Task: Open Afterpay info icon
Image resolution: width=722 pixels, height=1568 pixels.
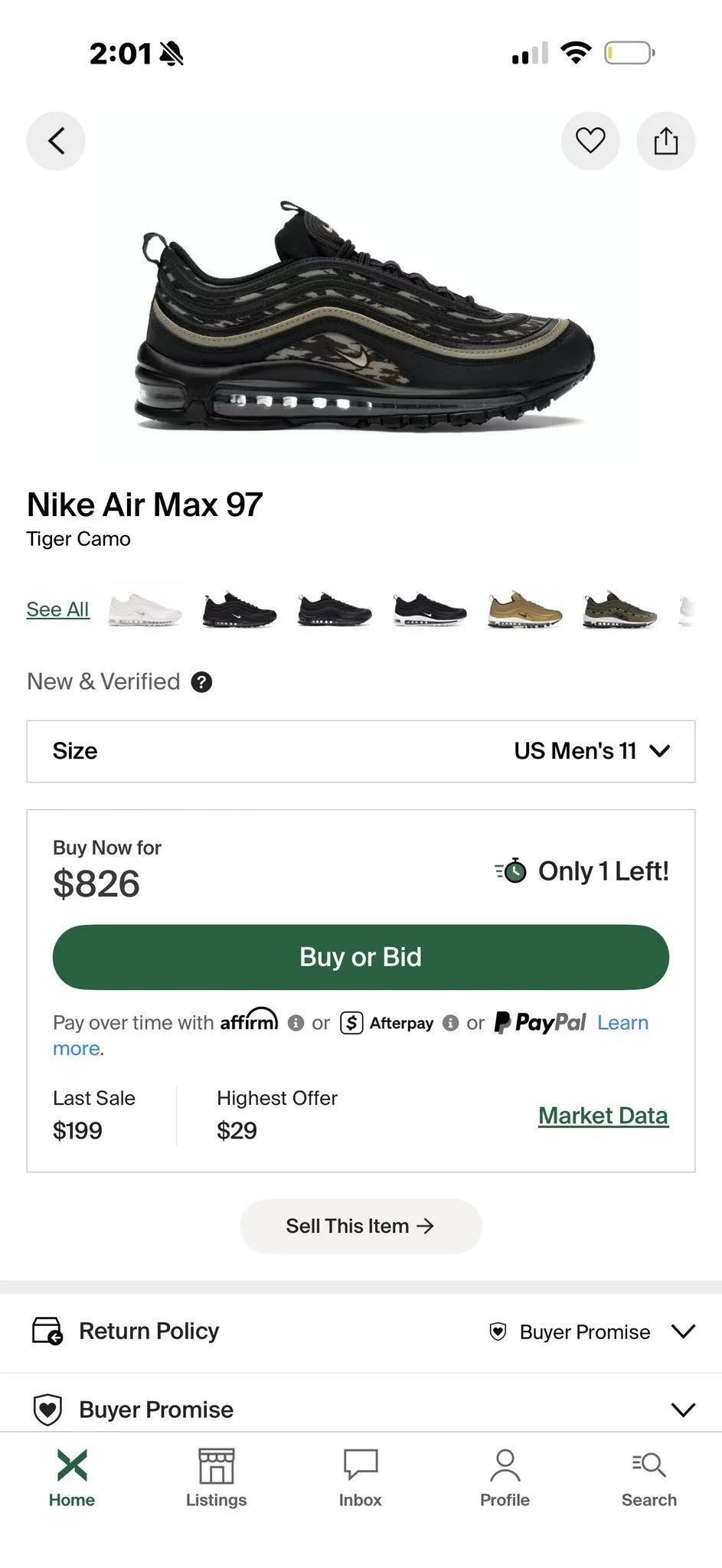Action: click(451, 1023)
